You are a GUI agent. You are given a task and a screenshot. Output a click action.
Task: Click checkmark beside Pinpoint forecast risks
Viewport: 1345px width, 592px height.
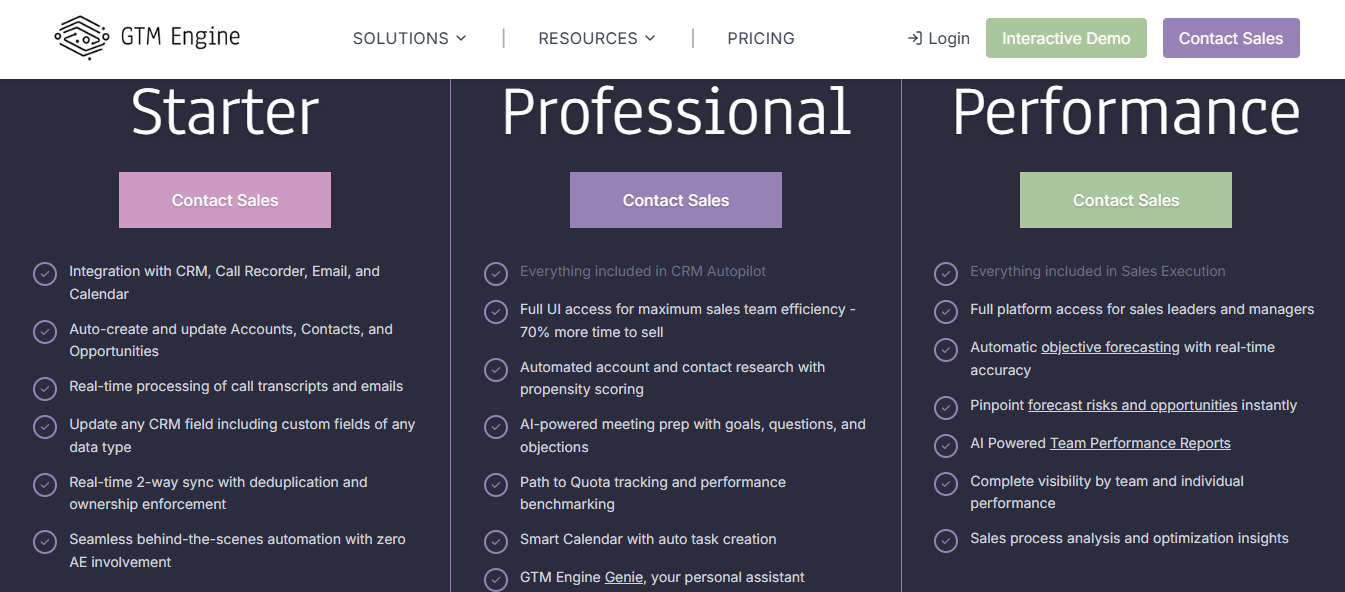(x=946, y=408)
